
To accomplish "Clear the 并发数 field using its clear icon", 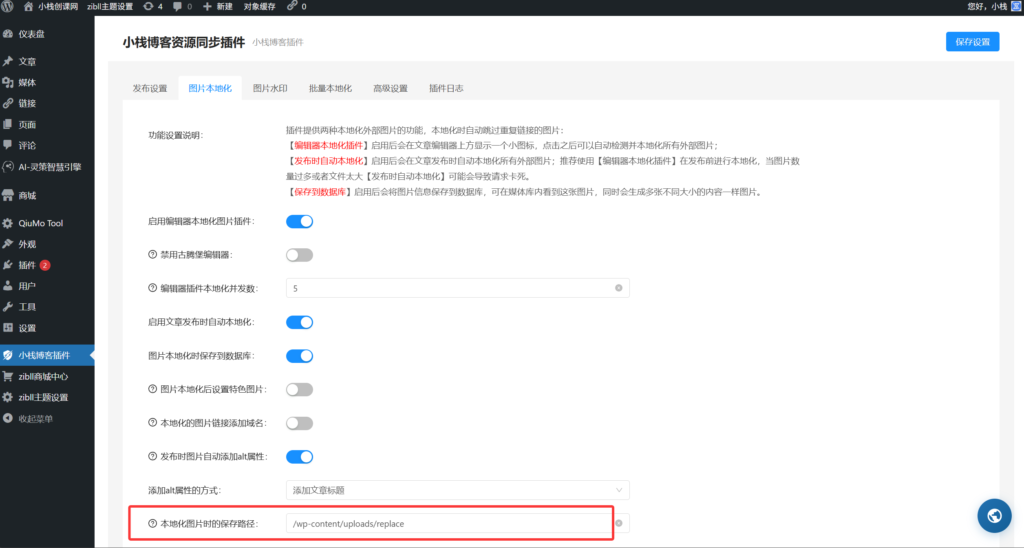I will click(618, 288).
